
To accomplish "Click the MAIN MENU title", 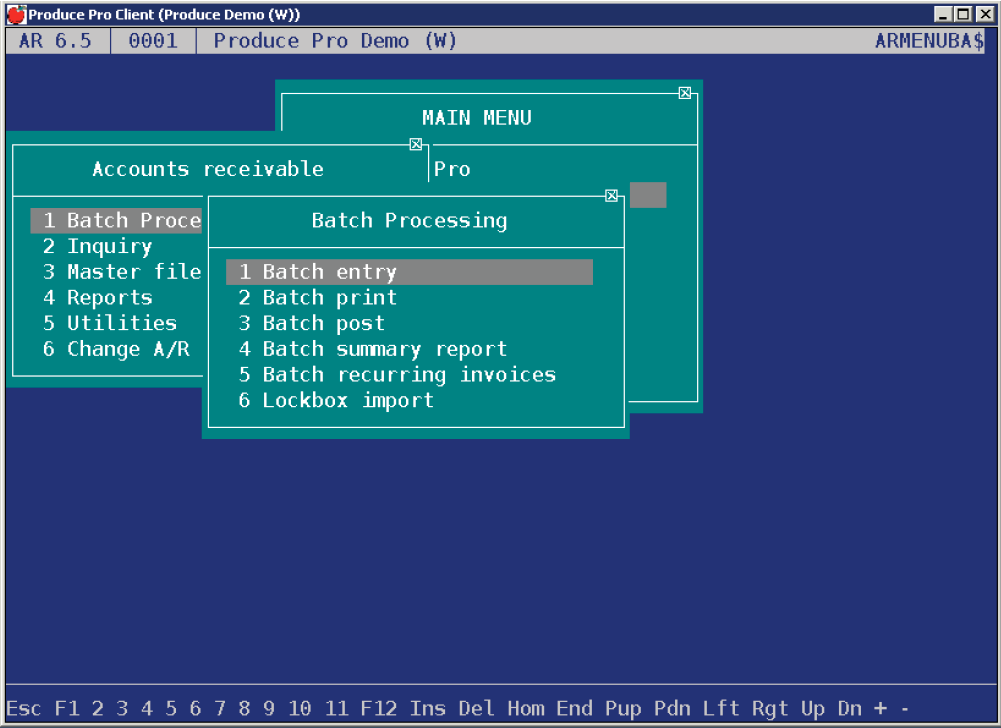I will [x=477, y=118].
